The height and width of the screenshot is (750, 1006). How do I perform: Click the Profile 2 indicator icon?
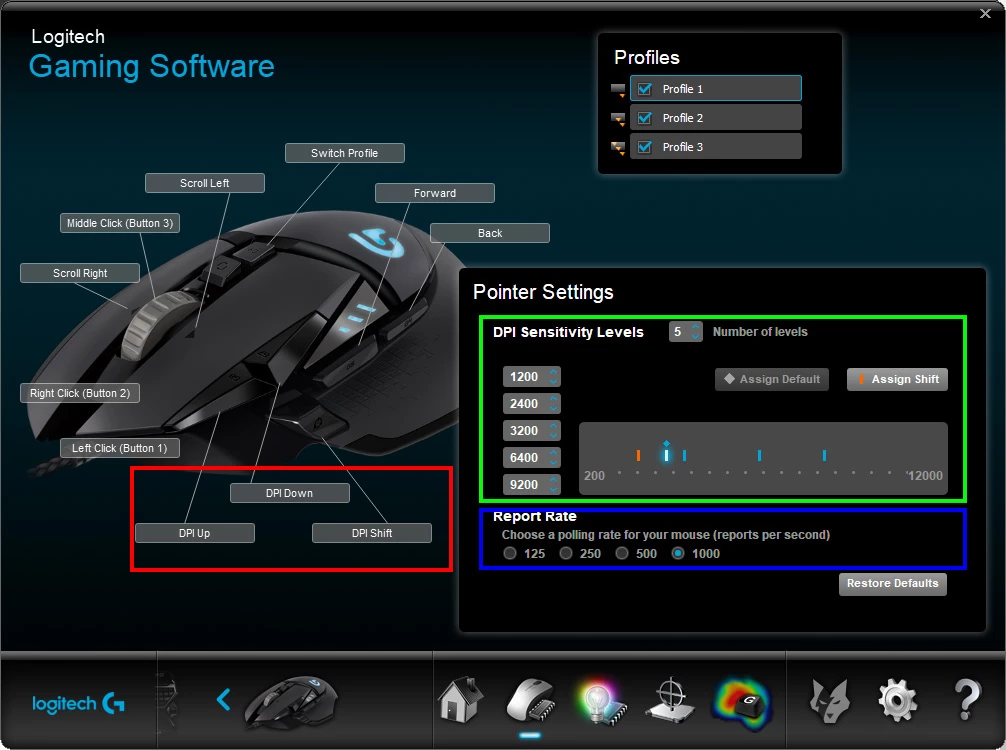pyautogui.click(x=618, y=119)
